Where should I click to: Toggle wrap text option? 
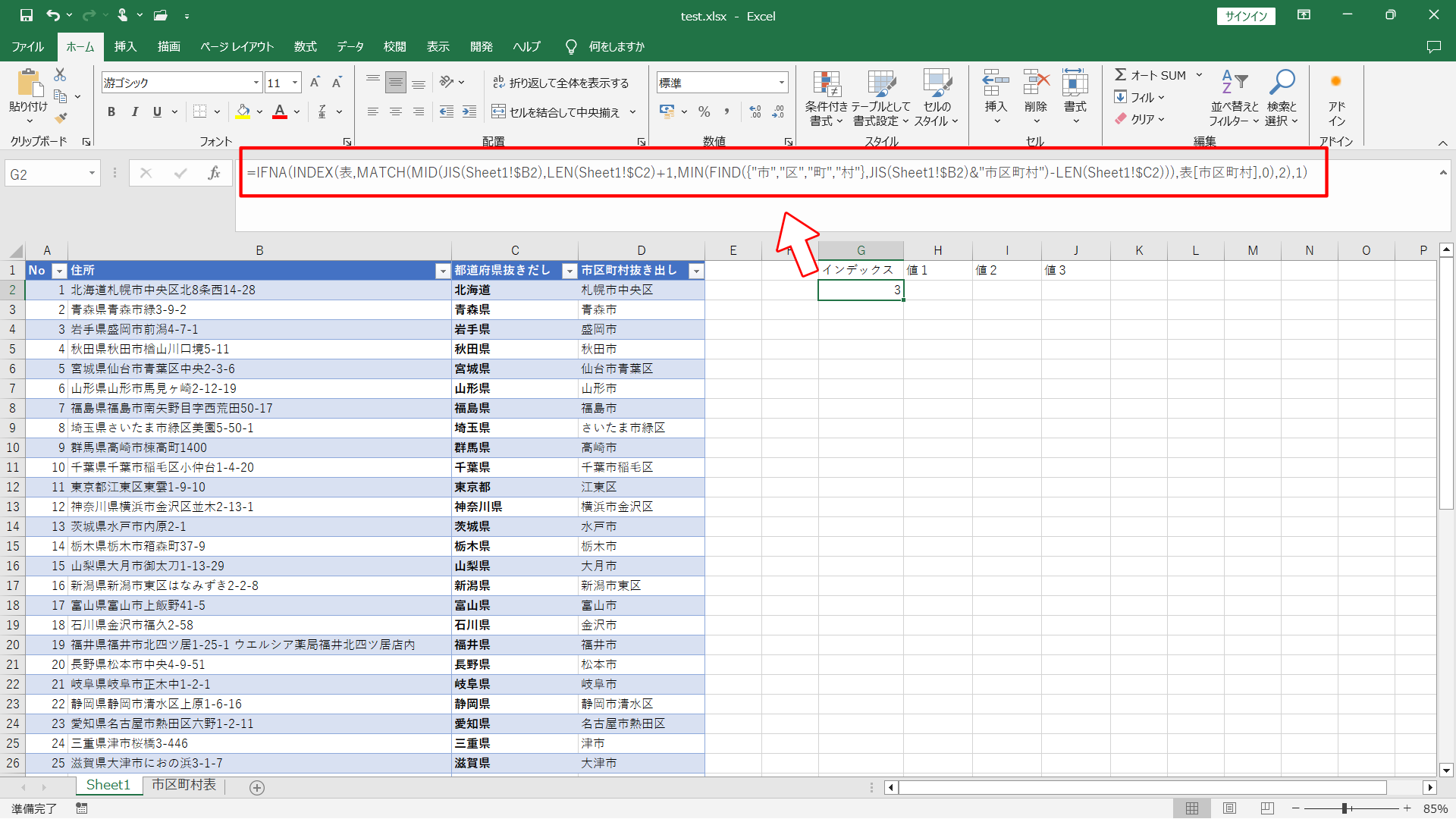561,83
